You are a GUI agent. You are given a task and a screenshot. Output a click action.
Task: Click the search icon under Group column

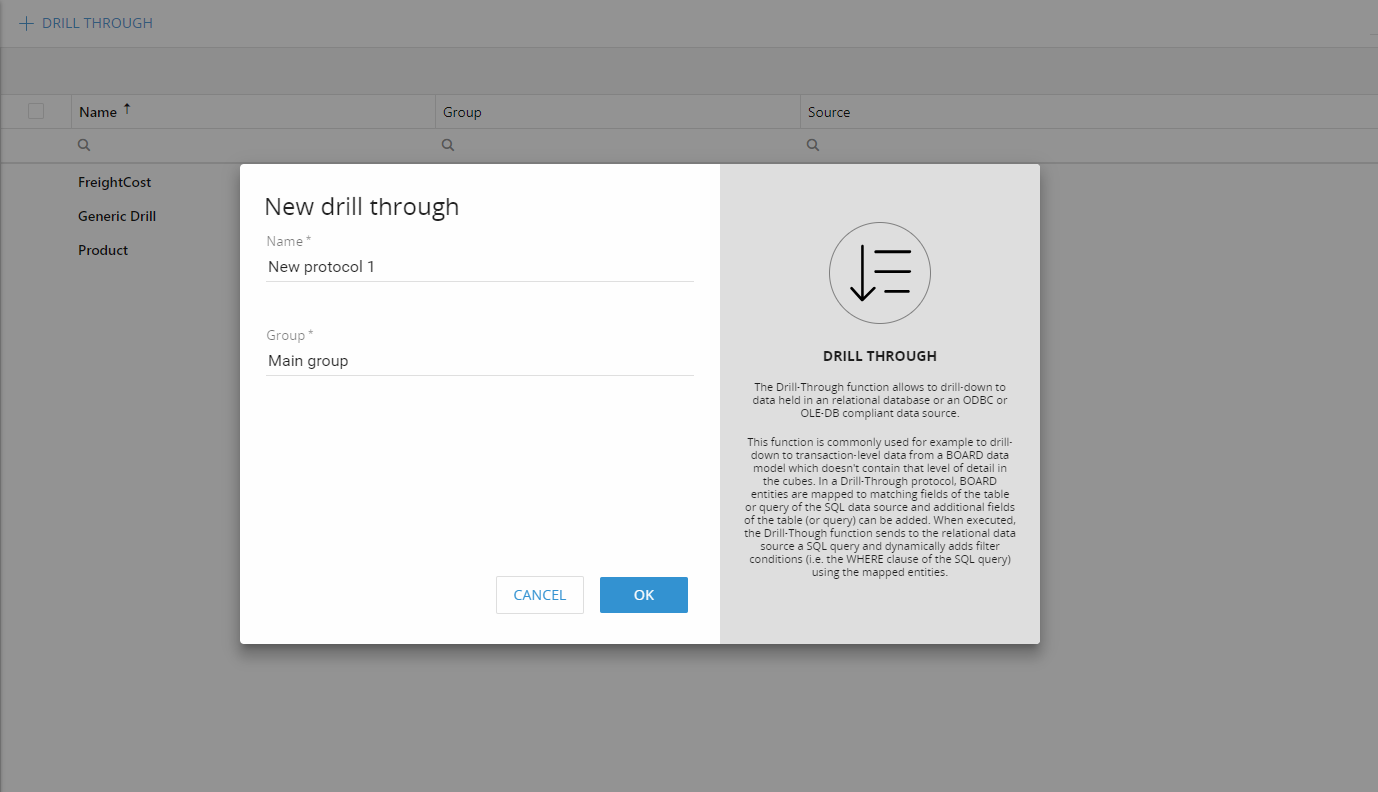[x=448, y=145]
